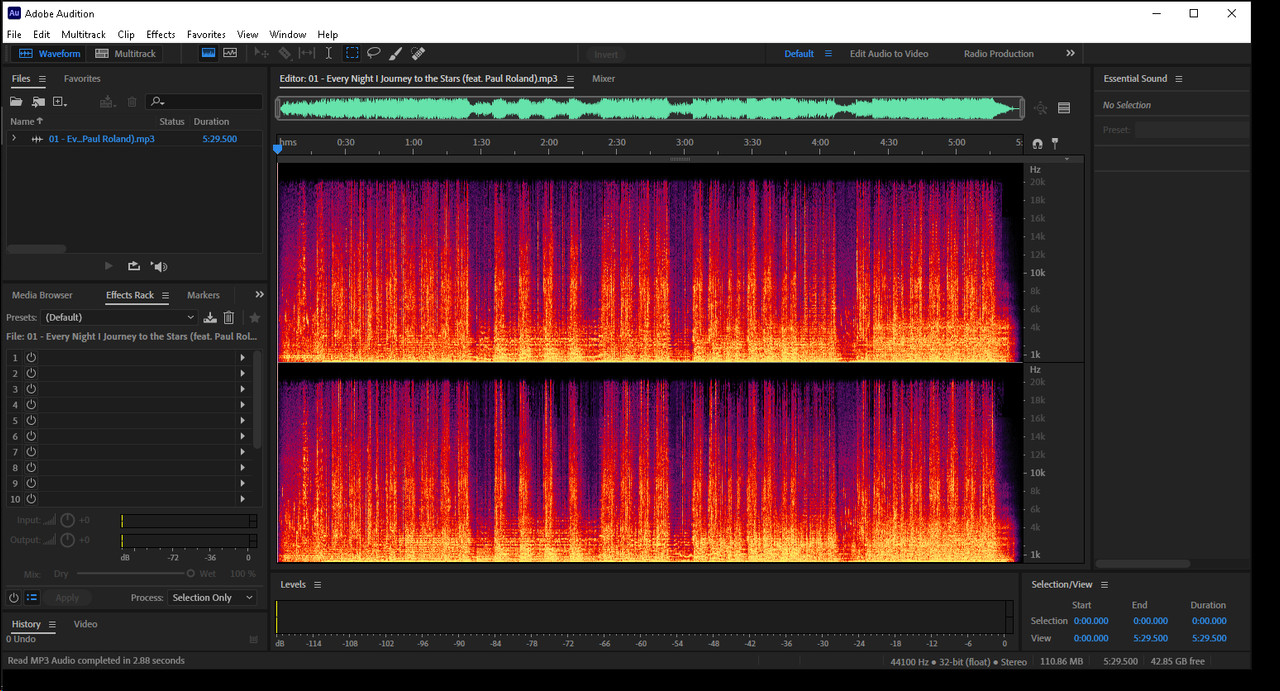Click the Selection Start time value

(x=1090, y=621)
